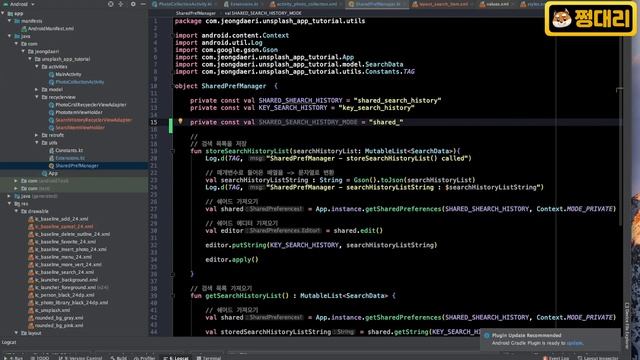Viewport: 640px width, 360px height.
Task: Collapse the activities package
Action: pyautogui.click(x=37, y=67)
